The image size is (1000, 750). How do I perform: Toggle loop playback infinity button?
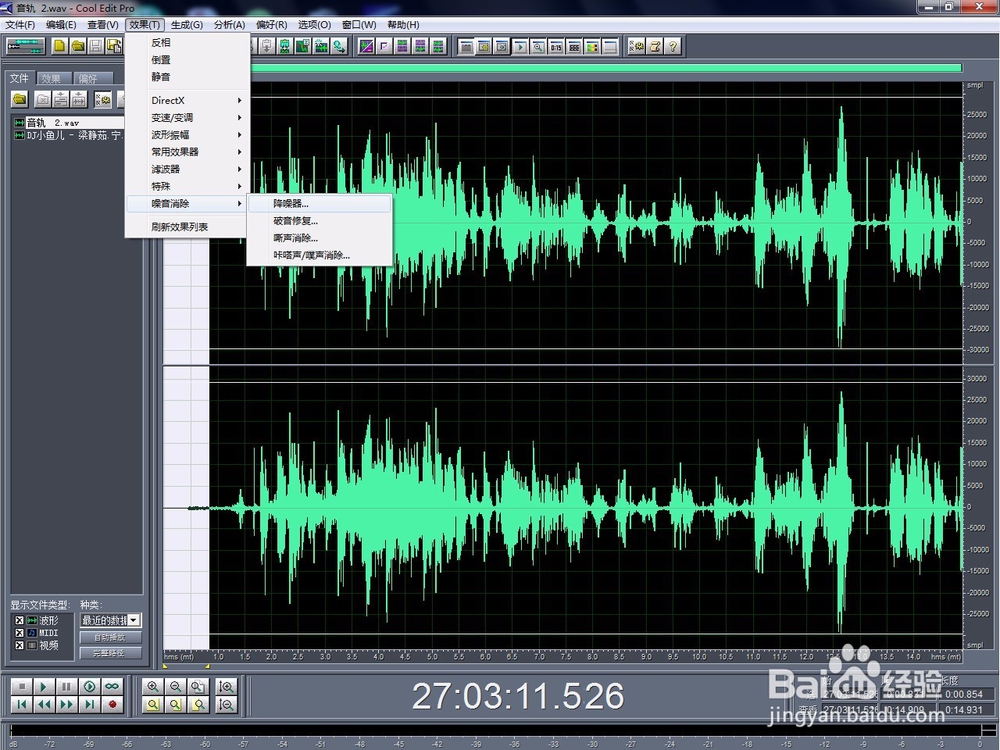(112, 686)
